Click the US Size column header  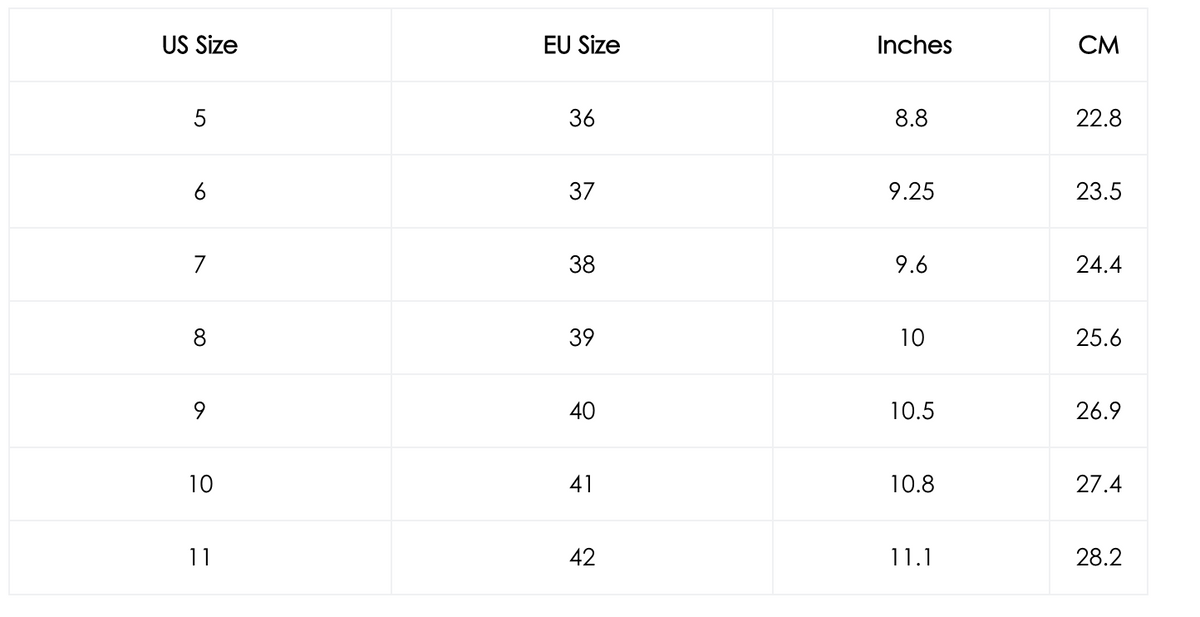point(200,45)
